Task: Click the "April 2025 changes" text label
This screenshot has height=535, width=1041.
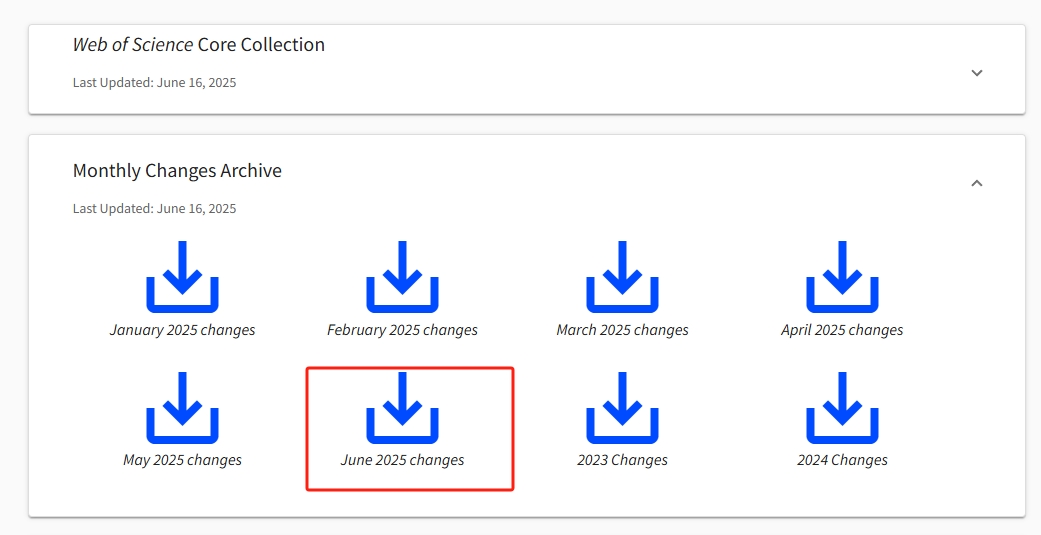Action: (842, 330)
